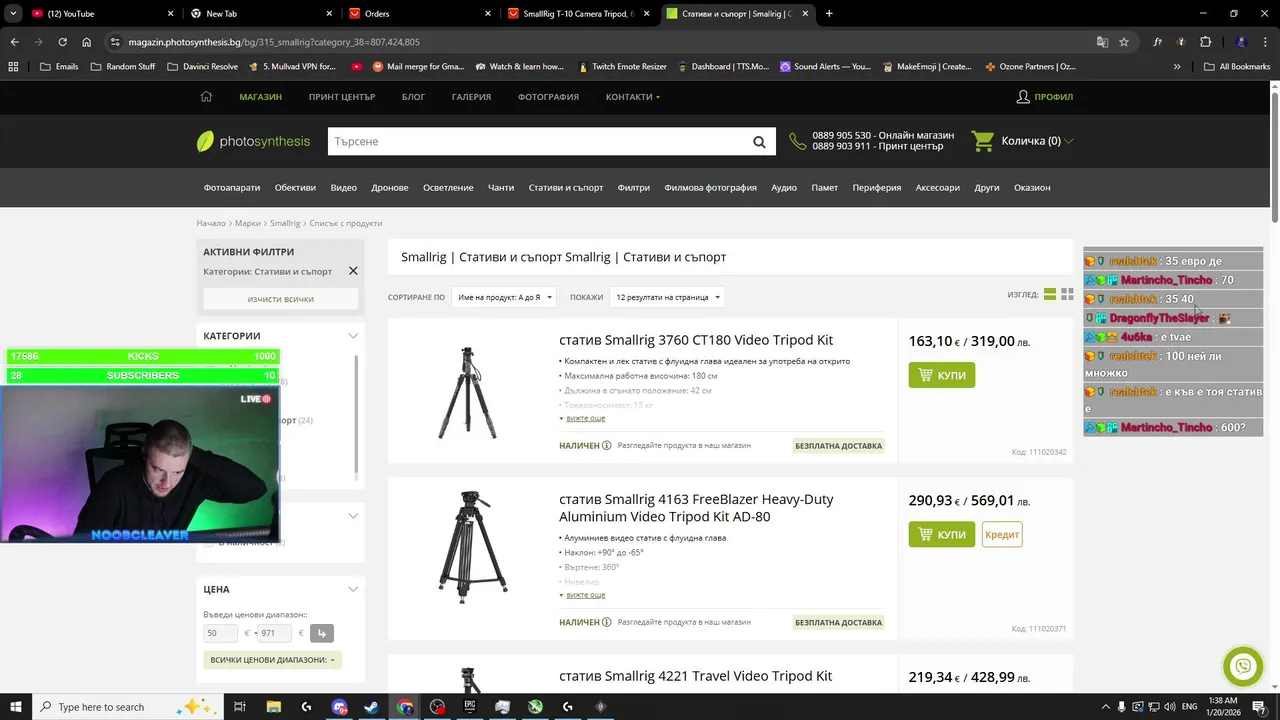
Task: Open the shopping cart icon
Action: (x=983, y=141)
